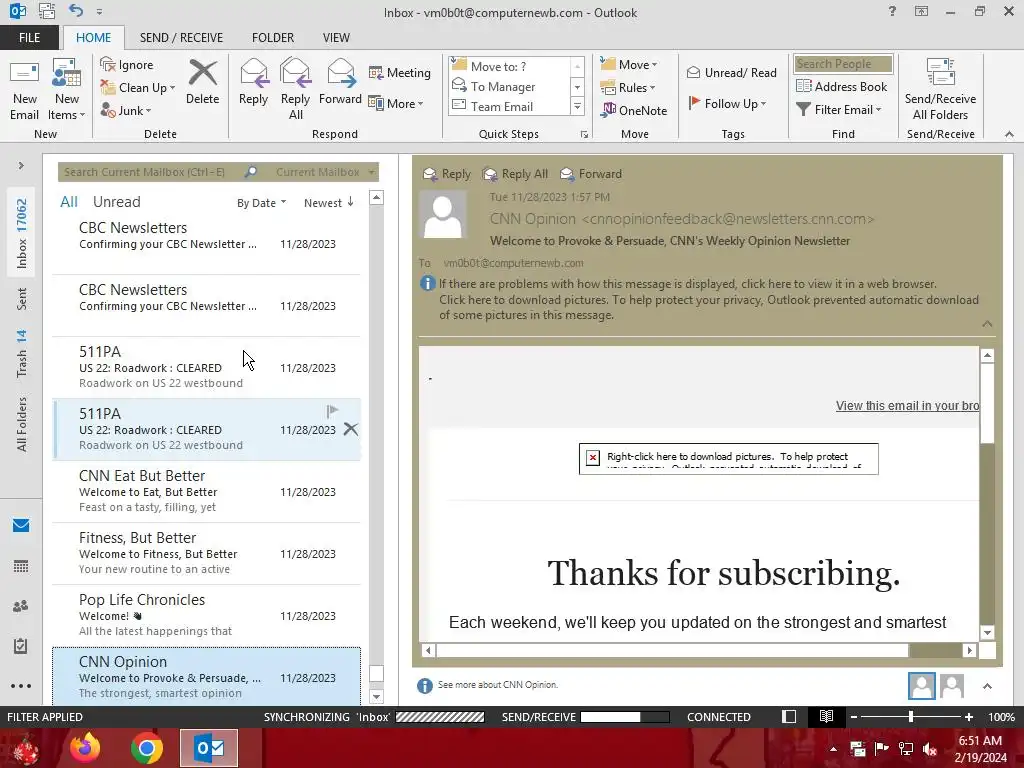
Task: Open the Sent folder
Action: click(22, 298)
